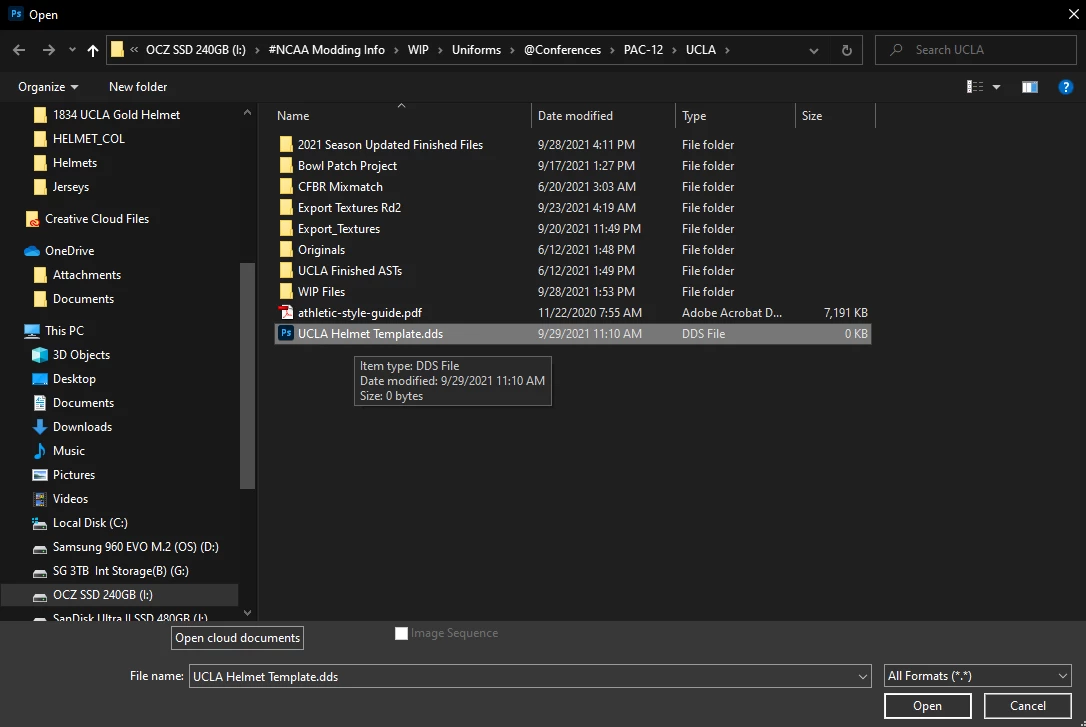Viewport: 1086px width, 727px height.
Task: Navigate to #NCAA Modding Info breadcrumb
Action: (x=326, y=50)
